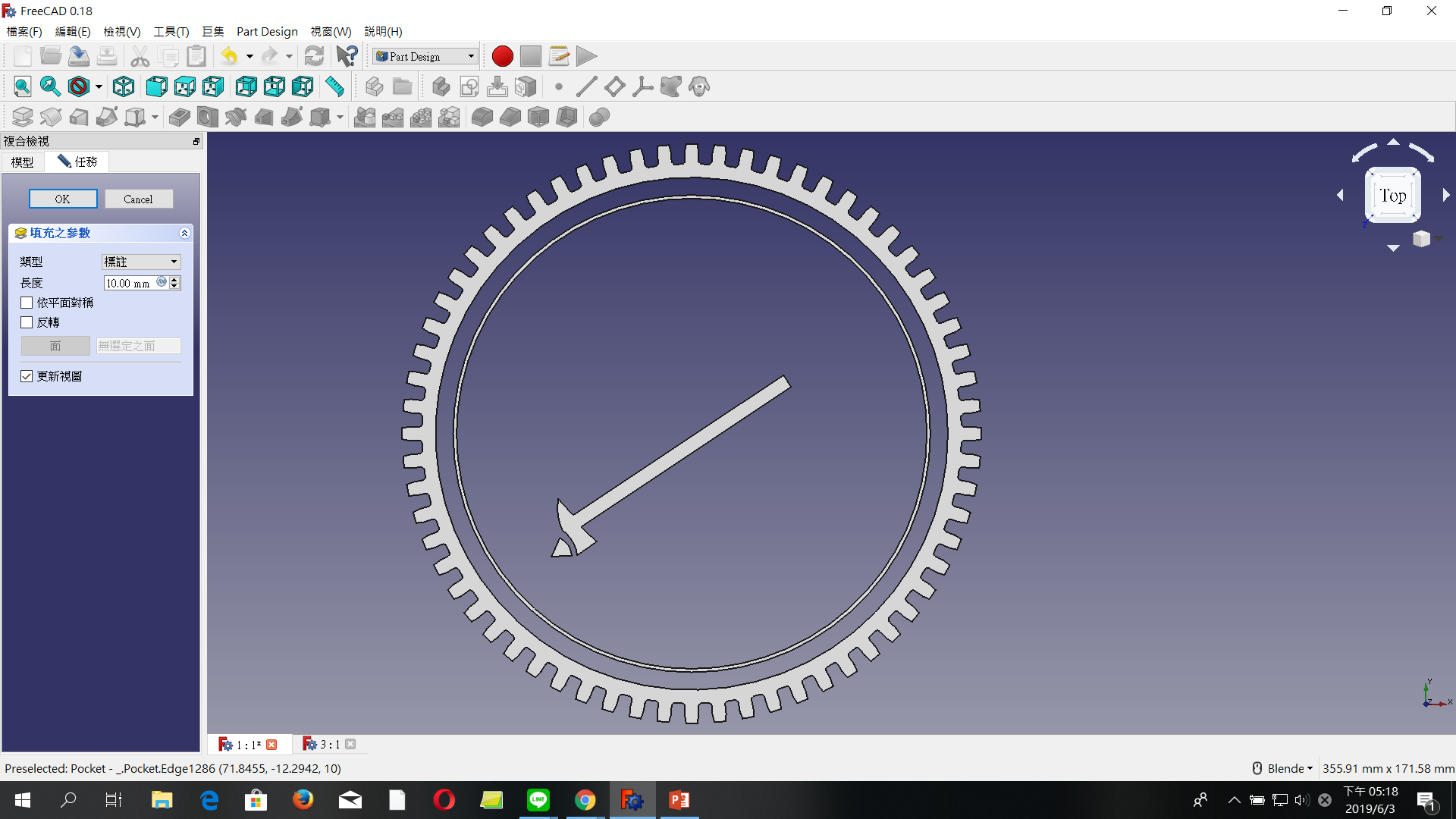Increase 長度 value with up arrow
This screenshot has height=819, width=1456.
point(175,279)
